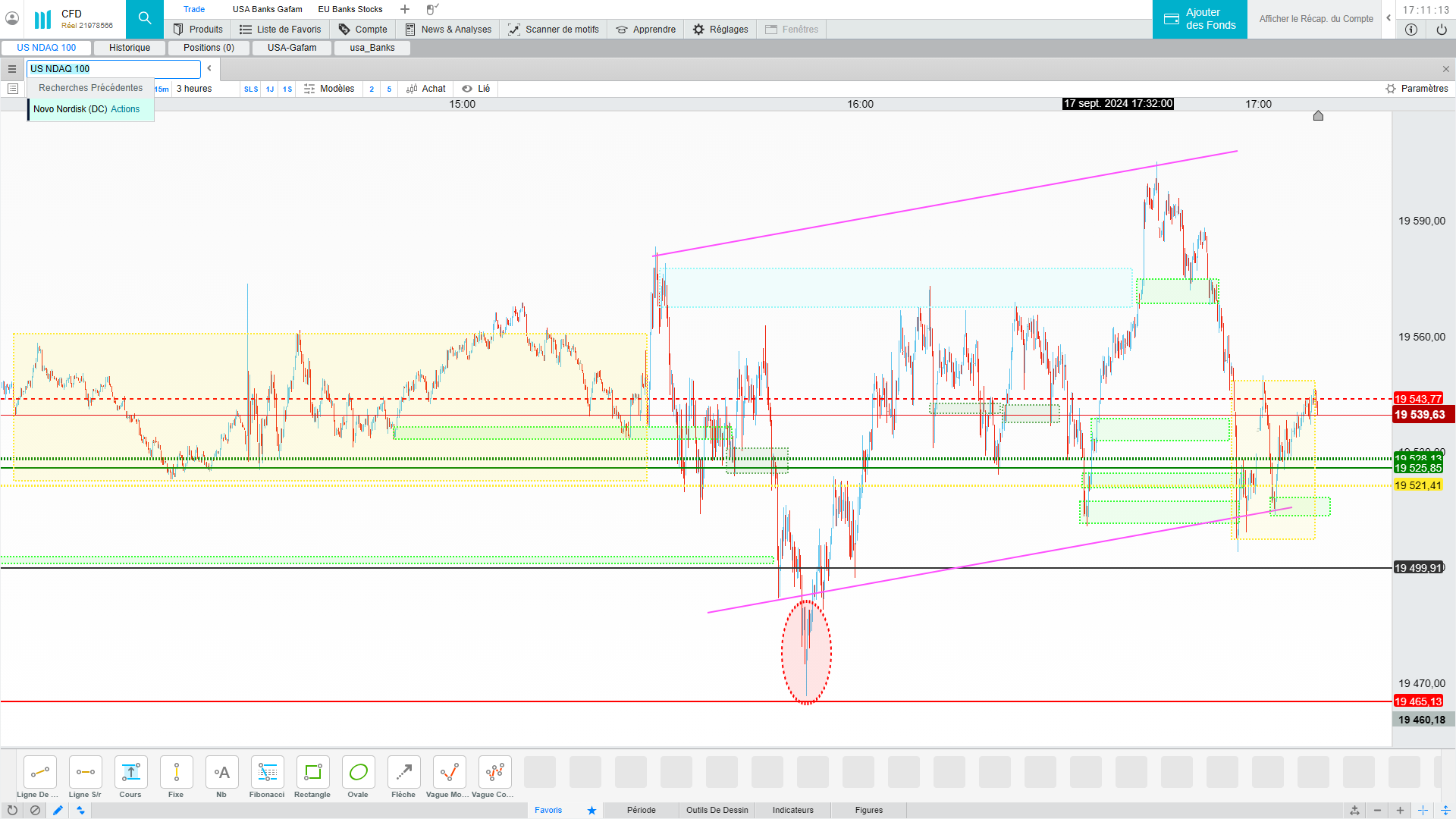Collapse search with chevron beside symbol field
This screenshot has height=819, width=1456.
click(x=209, y=68)
